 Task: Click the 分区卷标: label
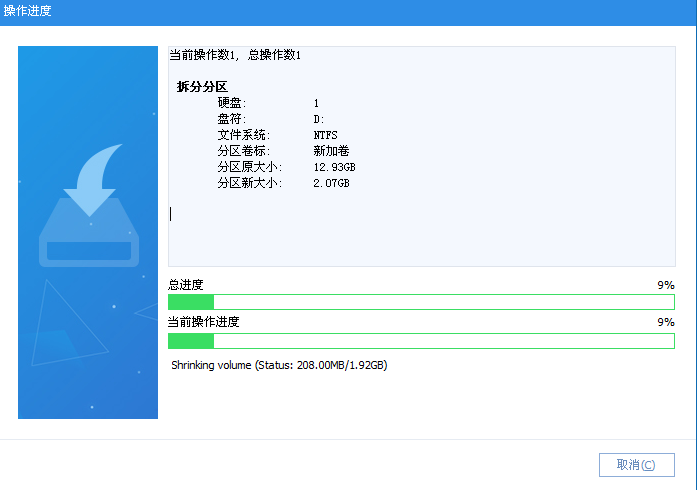tap(244, 151)
